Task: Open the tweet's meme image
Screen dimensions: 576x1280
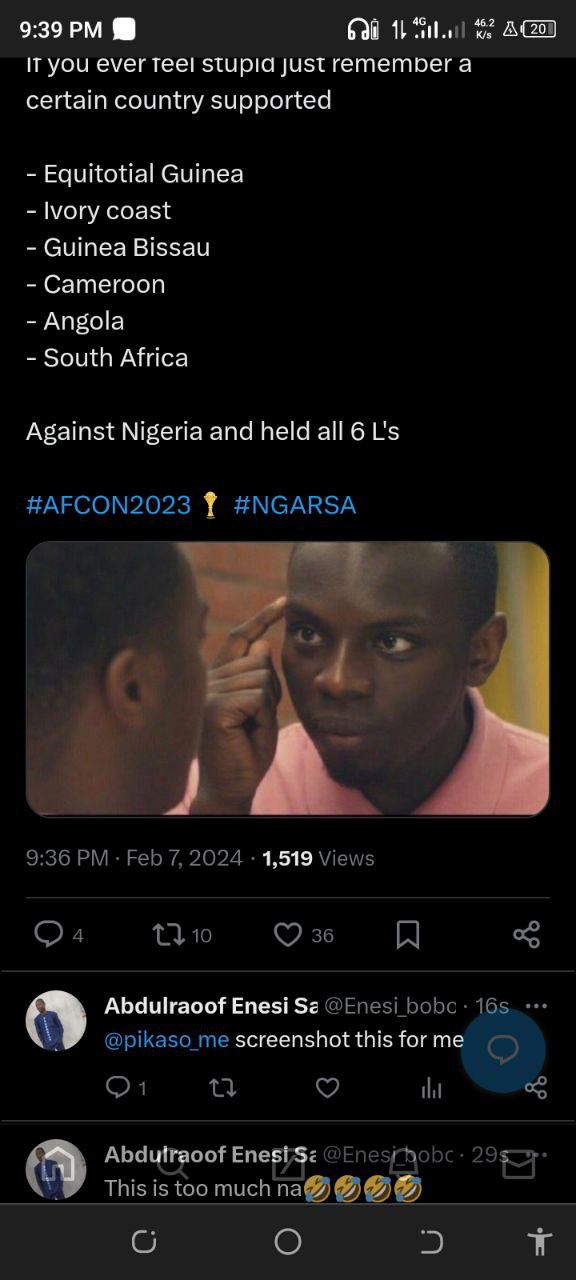Action: pyautogui.click(x=288, y=679)
